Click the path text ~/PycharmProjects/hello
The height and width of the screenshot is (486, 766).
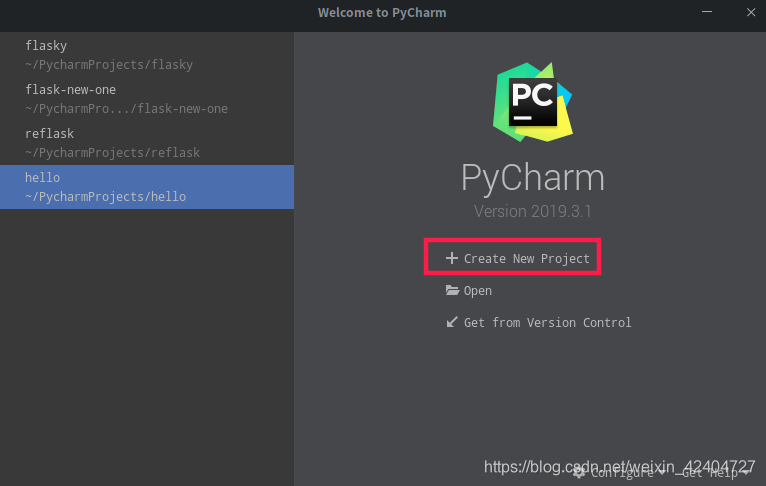point(106,196)
